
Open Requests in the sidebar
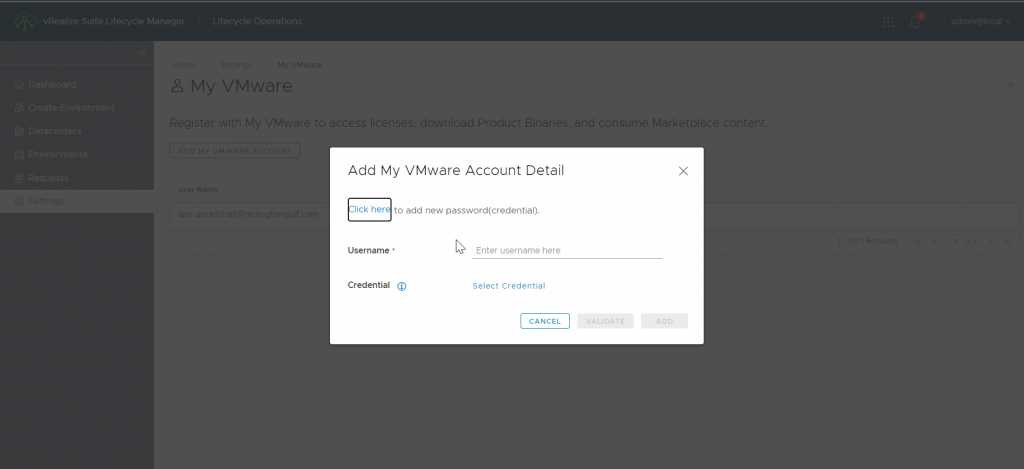48,178
